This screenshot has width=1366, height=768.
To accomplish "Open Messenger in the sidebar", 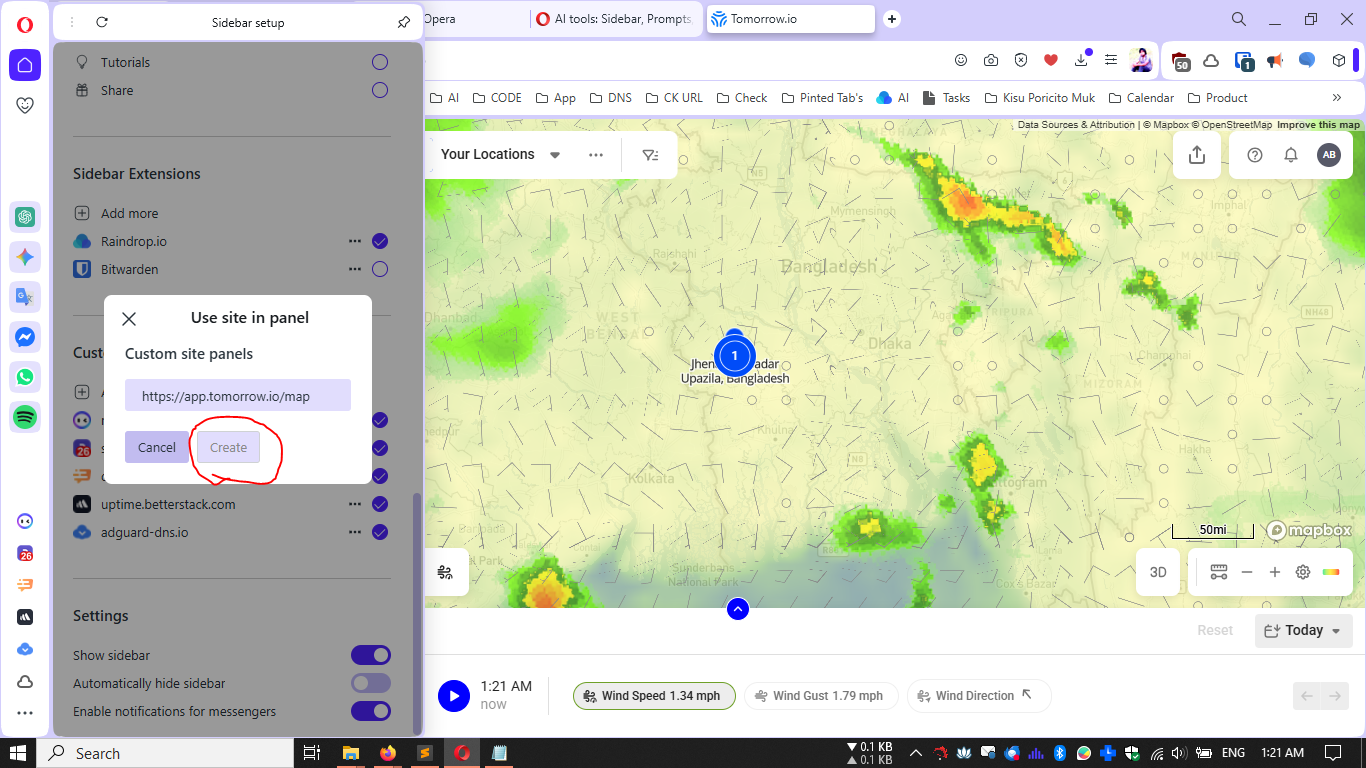I will pos(25,337).
